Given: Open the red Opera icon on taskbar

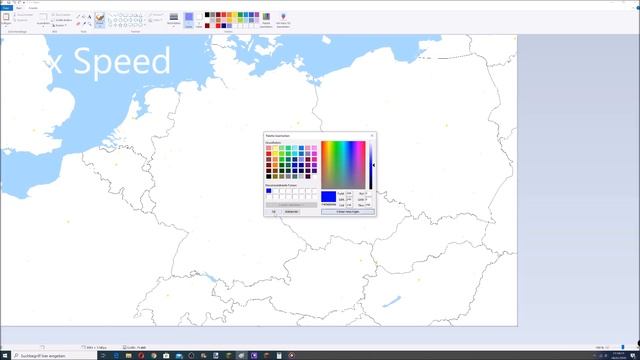Looking at the screenshot, I should (x=141, y=356).
